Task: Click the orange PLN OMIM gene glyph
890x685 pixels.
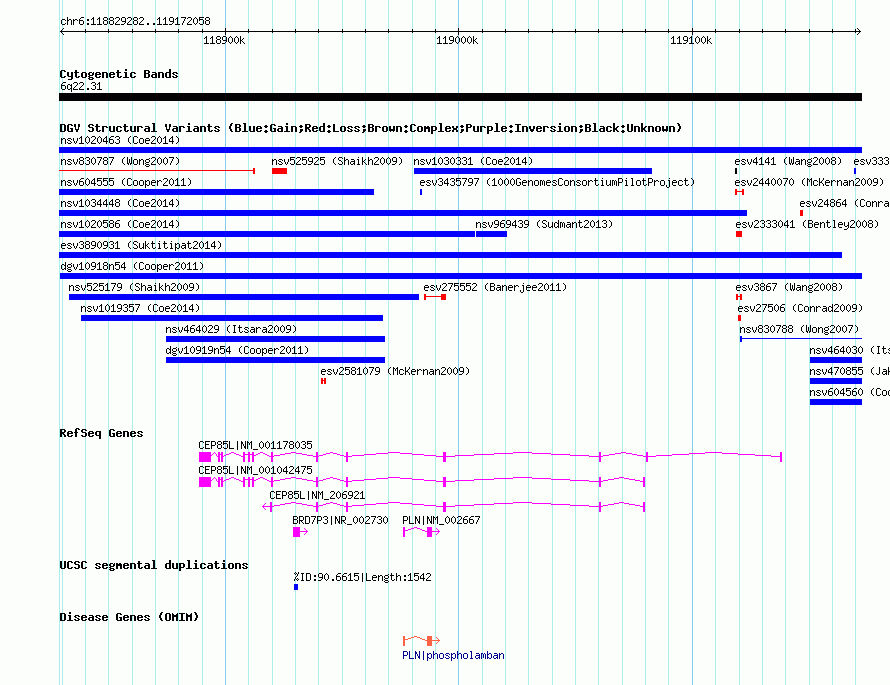Action: (421, 641)
